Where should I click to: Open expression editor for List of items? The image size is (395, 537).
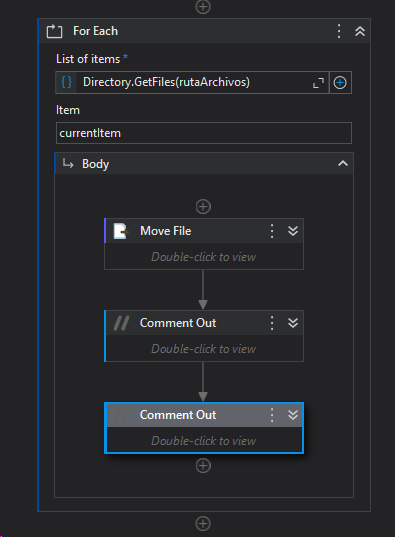(318, 83)
